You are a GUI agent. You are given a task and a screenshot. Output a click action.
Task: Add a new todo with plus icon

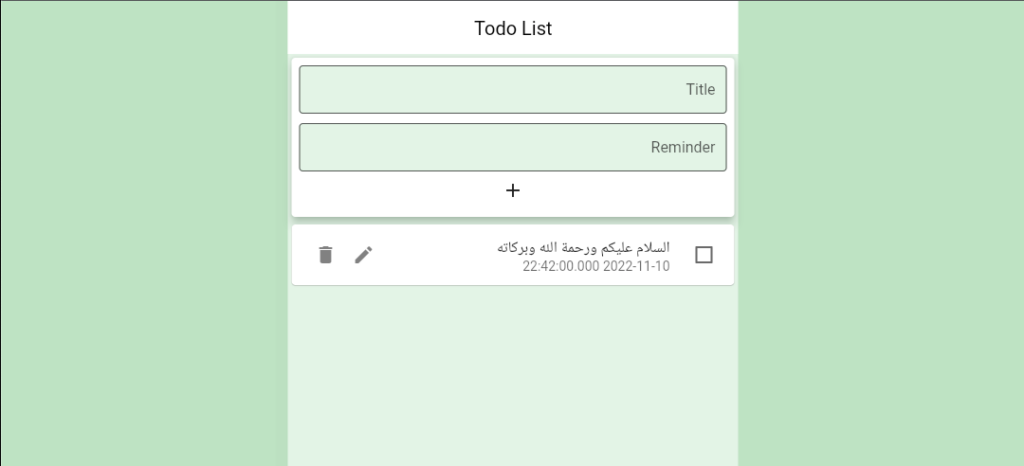[513, 191]
